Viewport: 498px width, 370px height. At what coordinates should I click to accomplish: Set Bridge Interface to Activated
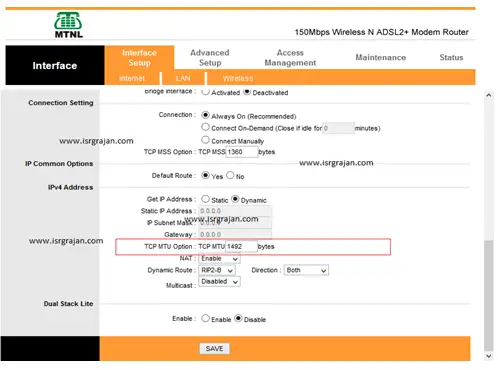(205, 91)
